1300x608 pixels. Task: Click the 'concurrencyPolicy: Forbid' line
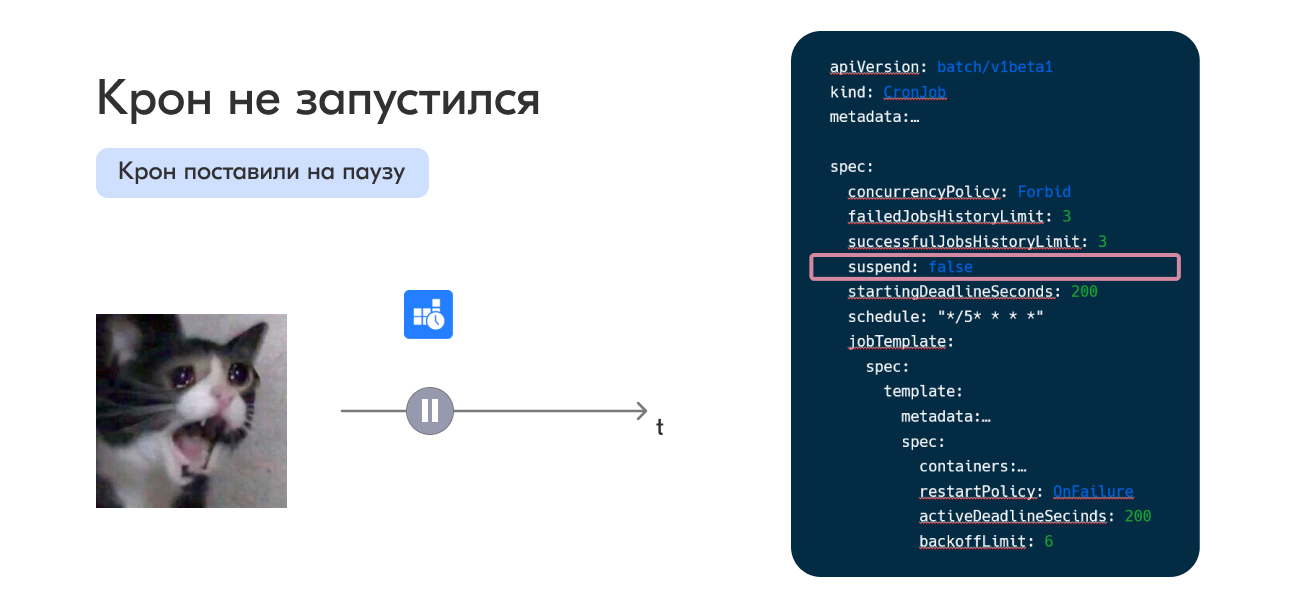pos(959,192)
